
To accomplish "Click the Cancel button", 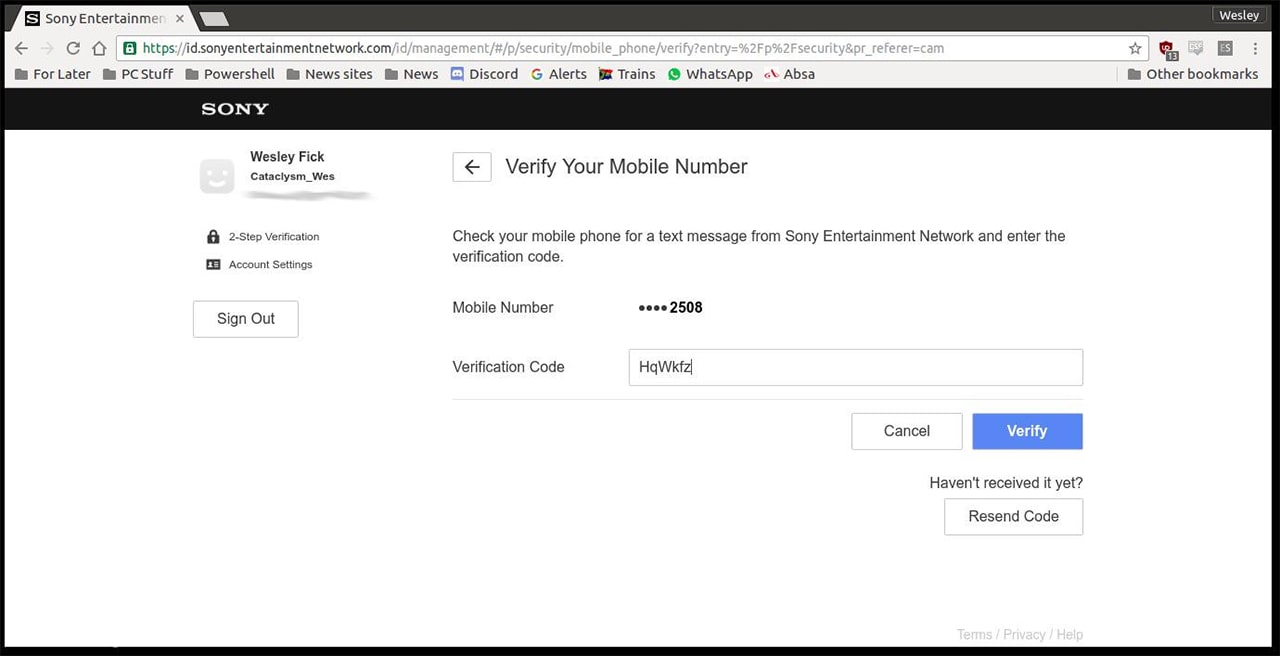I will 907,431.
